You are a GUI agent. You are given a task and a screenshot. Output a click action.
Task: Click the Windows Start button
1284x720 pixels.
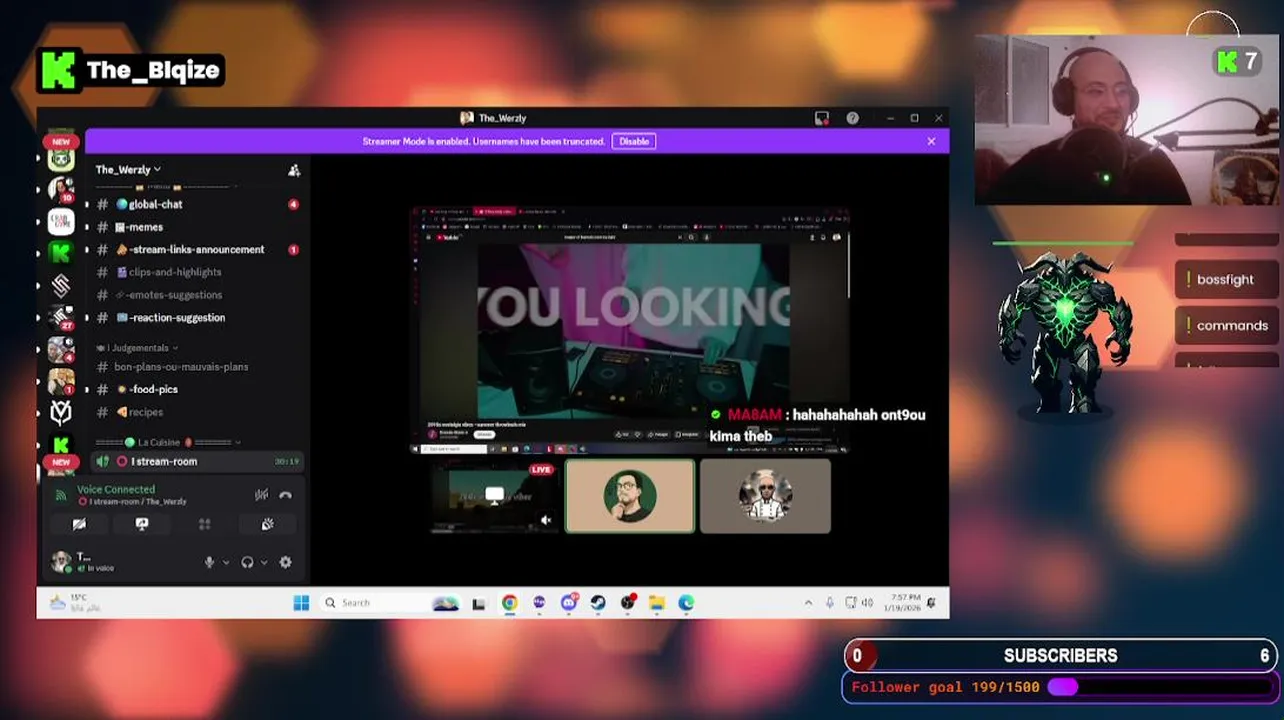click(x=301, y=603)
